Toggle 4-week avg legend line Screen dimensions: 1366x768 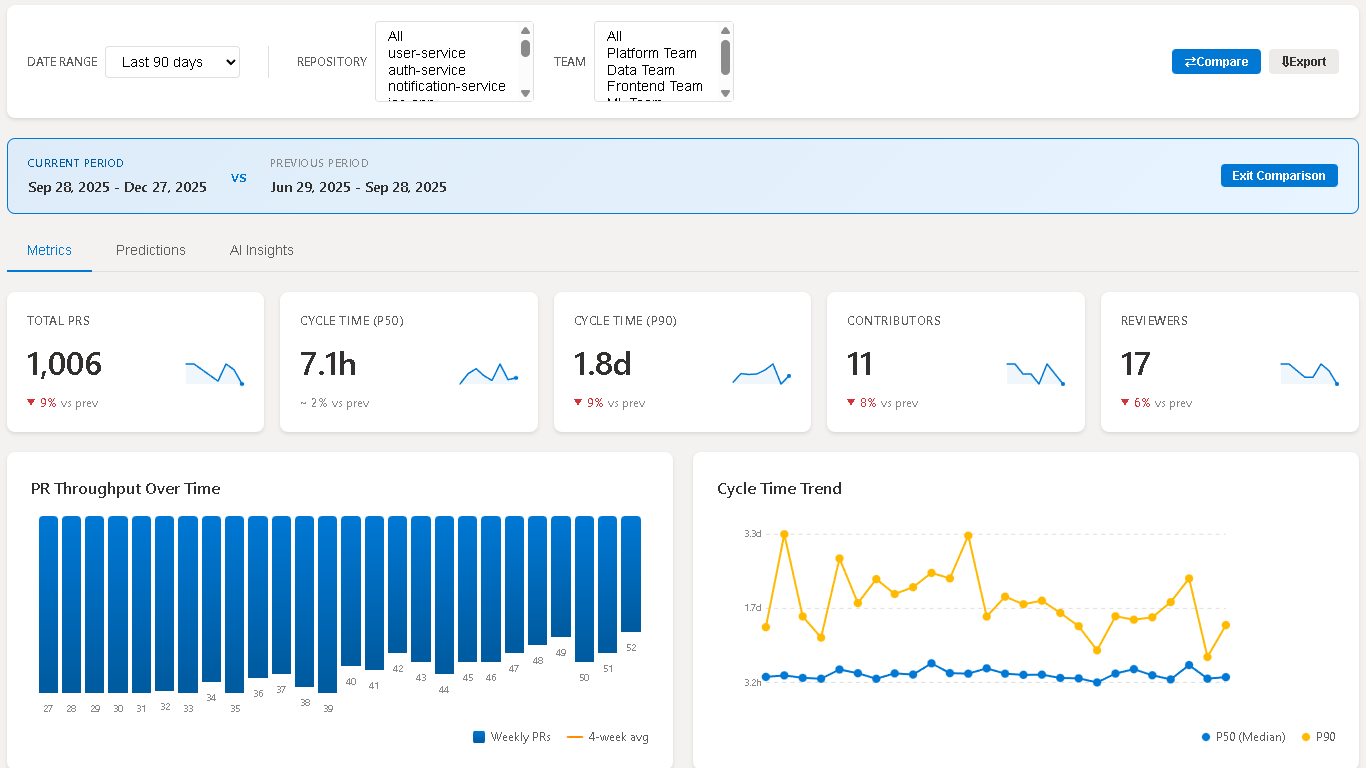(x=574, y=737)
